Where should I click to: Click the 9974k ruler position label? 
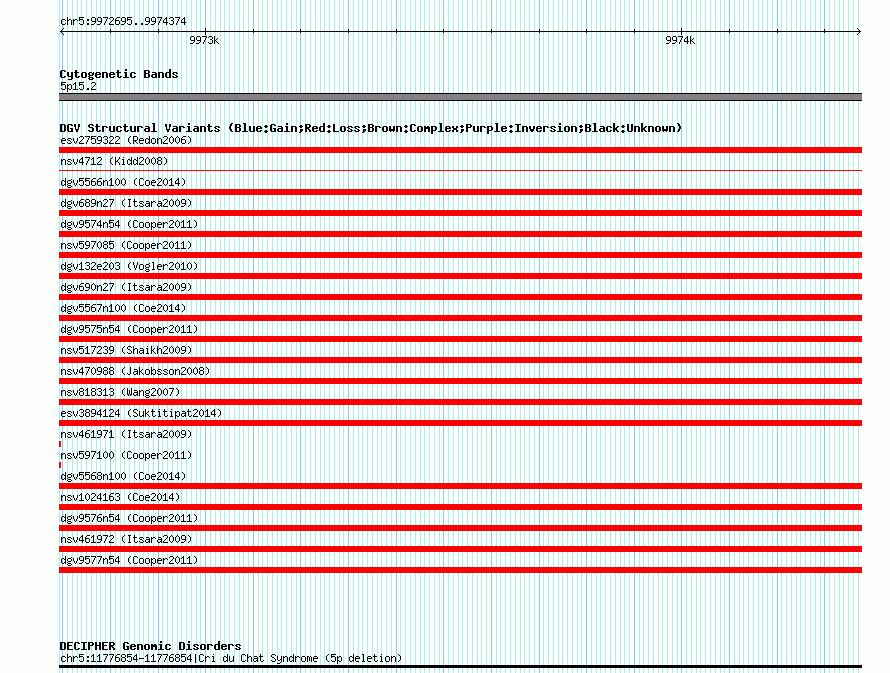point(680,40)
